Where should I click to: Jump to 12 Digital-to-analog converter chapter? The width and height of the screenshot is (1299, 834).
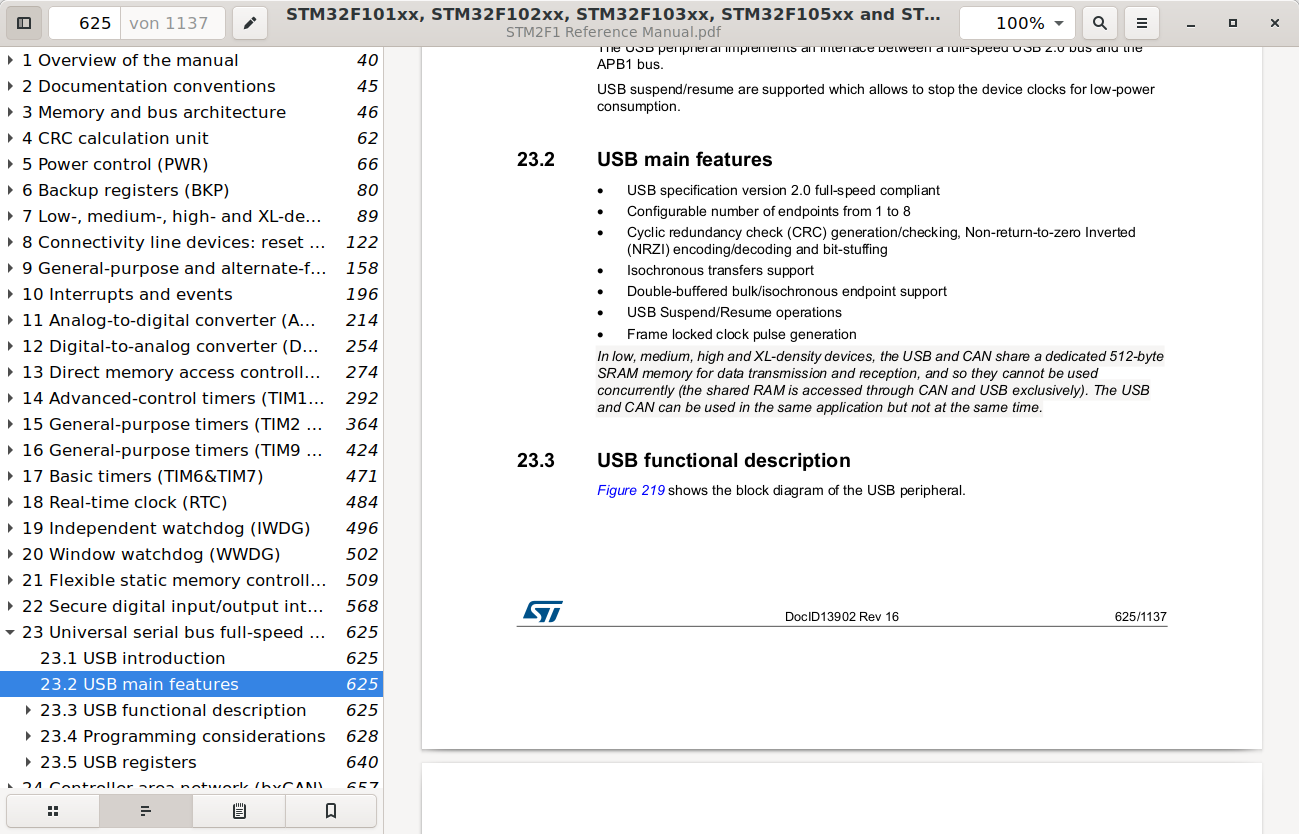(x=191, y=346)
